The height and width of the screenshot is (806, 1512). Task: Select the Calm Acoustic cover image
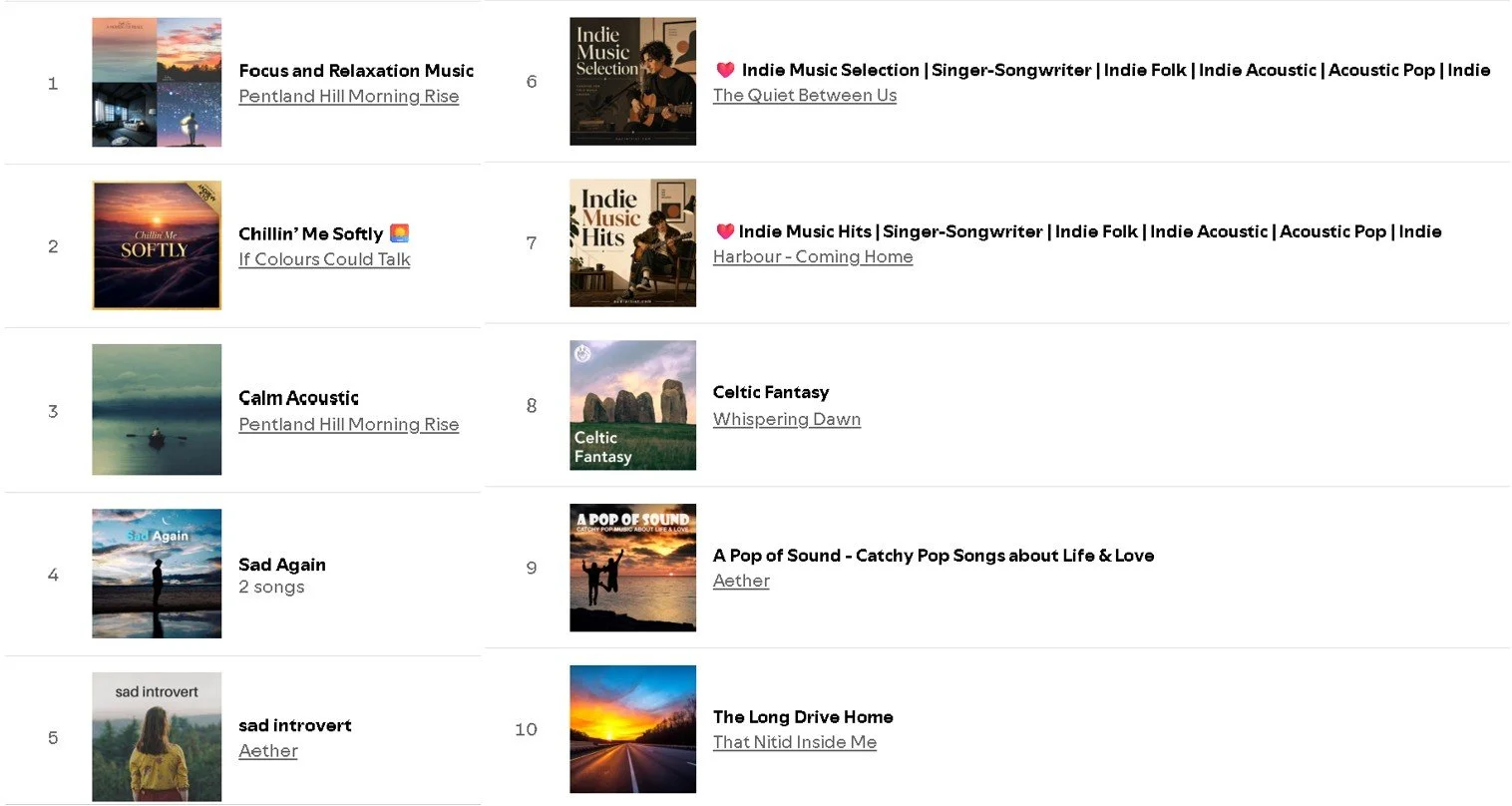coord(157,409)
